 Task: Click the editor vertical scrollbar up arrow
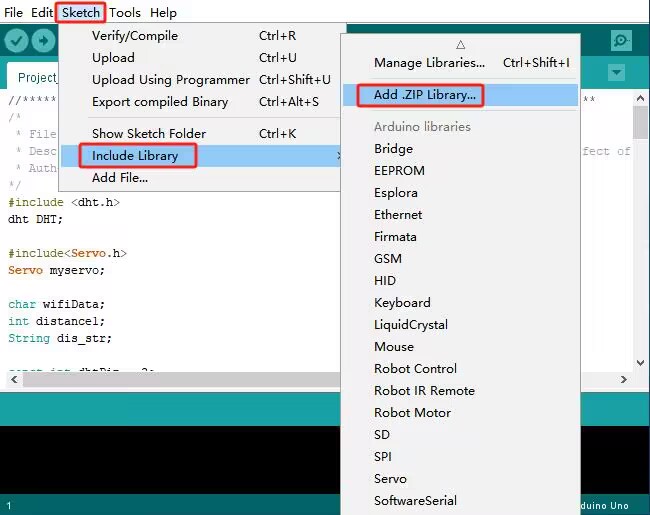pos(640,98)
